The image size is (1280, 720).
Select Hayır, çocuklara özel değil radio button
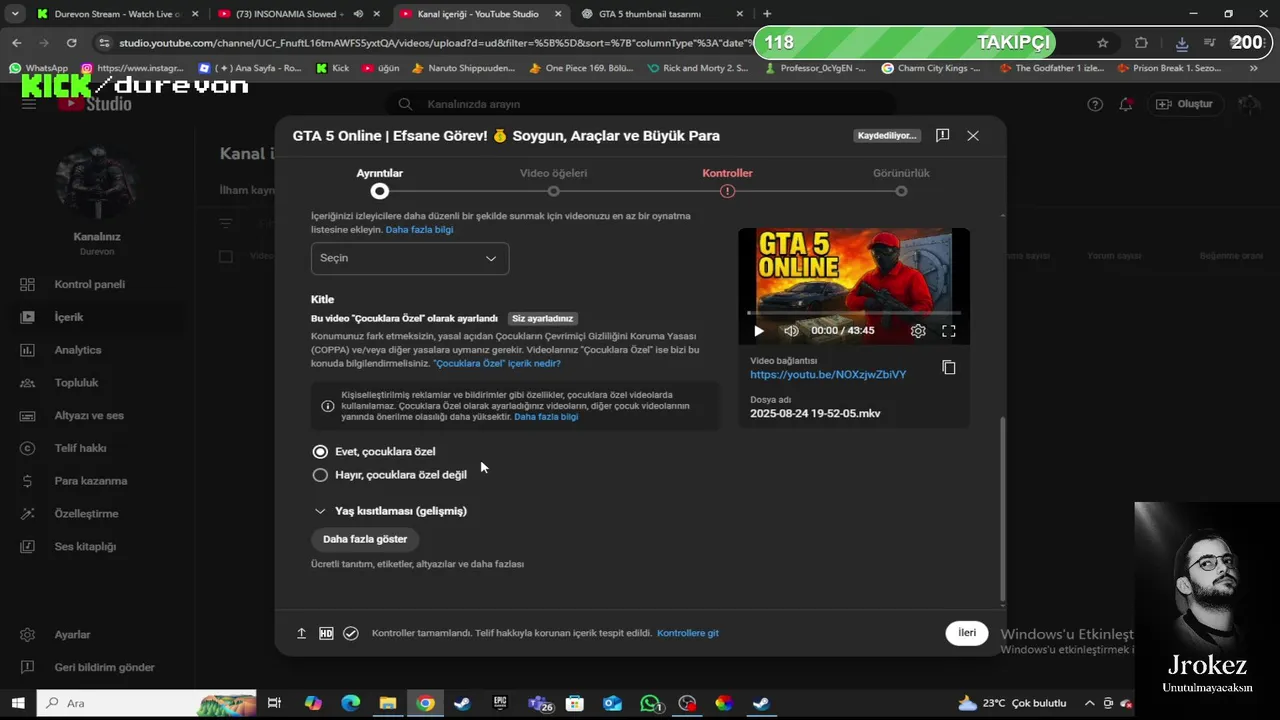(x=320, y=475)
